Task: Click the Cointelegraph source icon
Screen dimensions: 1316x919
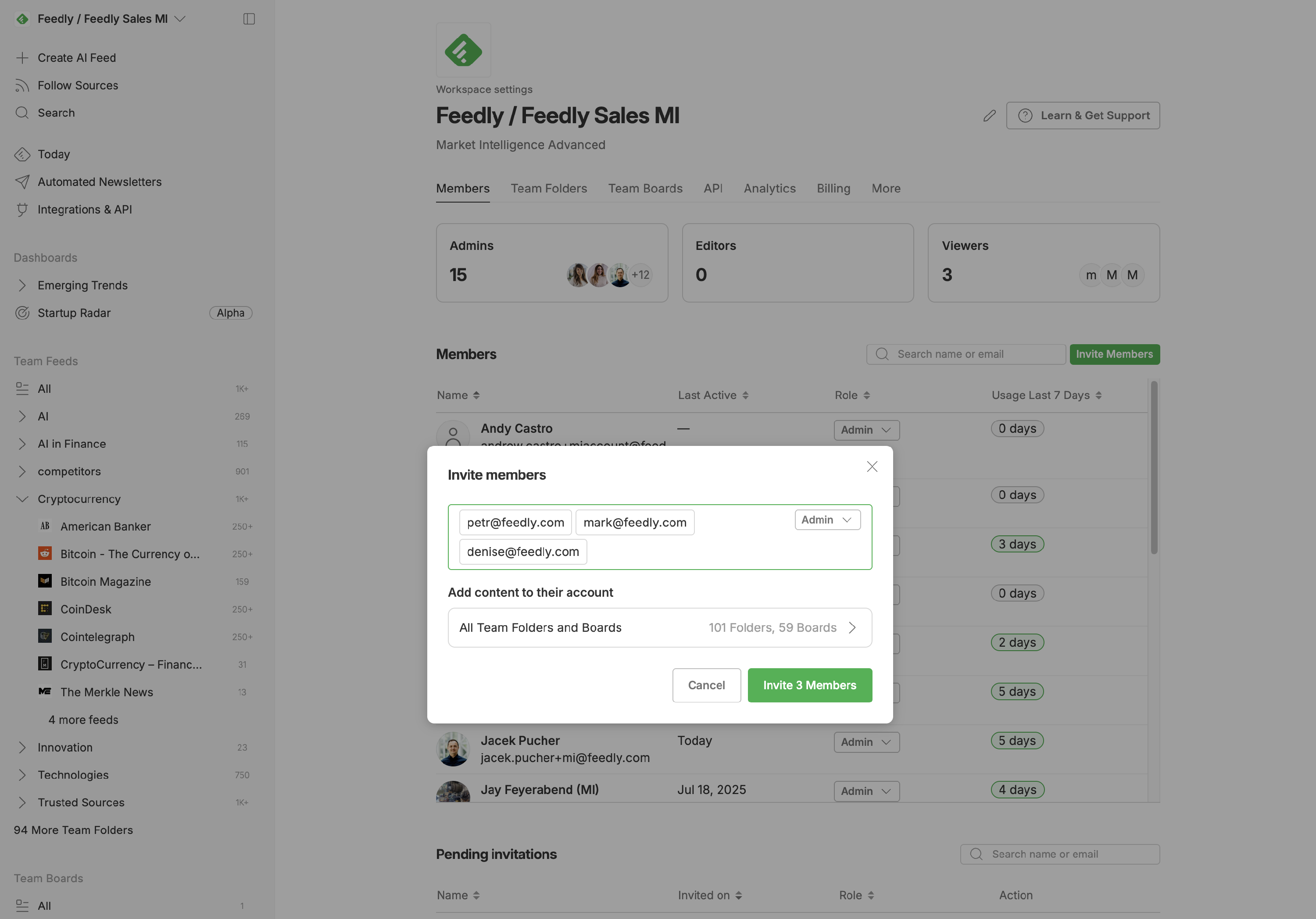Action: click(x=45, y=636)
